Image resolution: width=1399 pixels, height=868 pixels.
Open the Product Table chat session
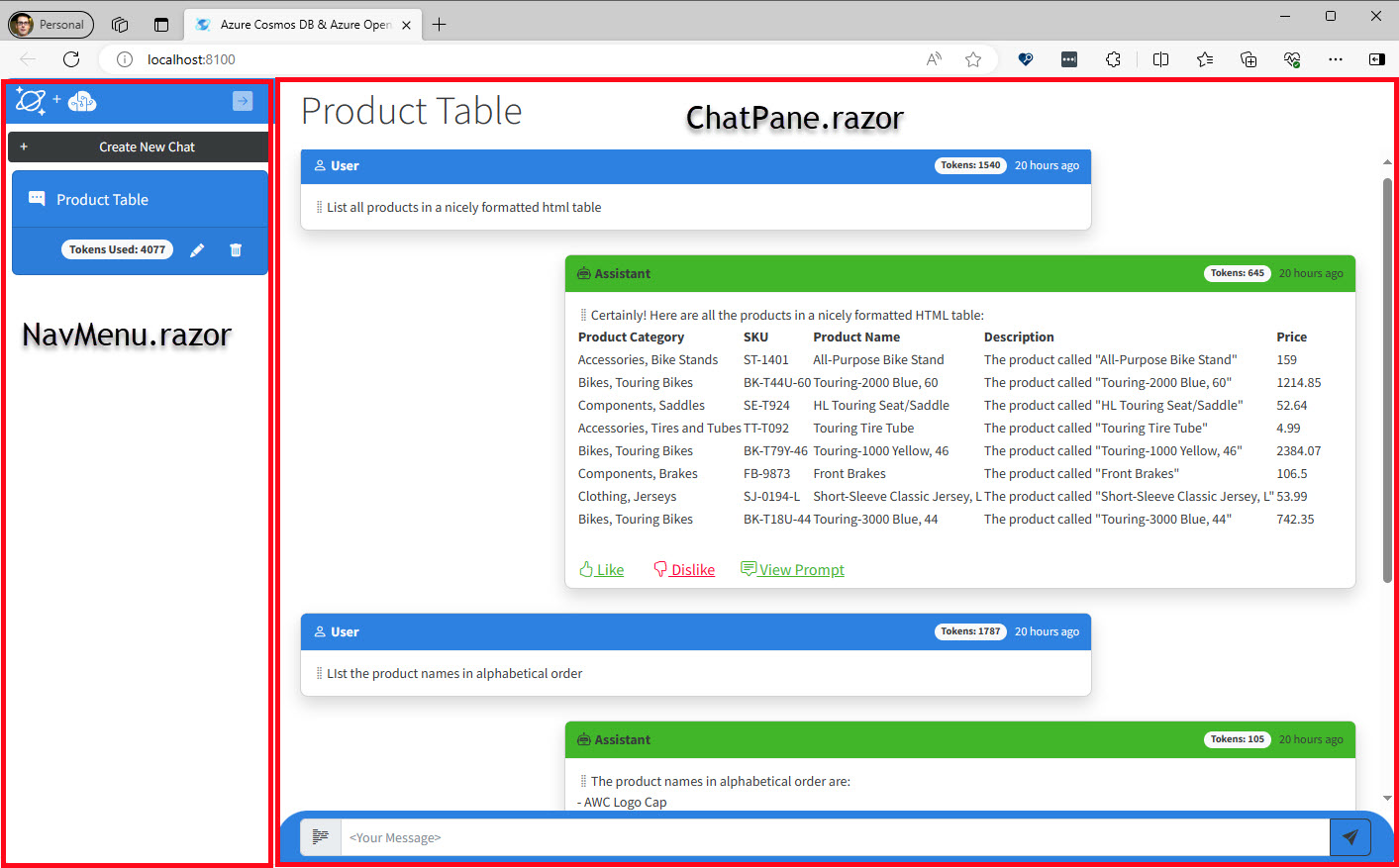(140, 199)
